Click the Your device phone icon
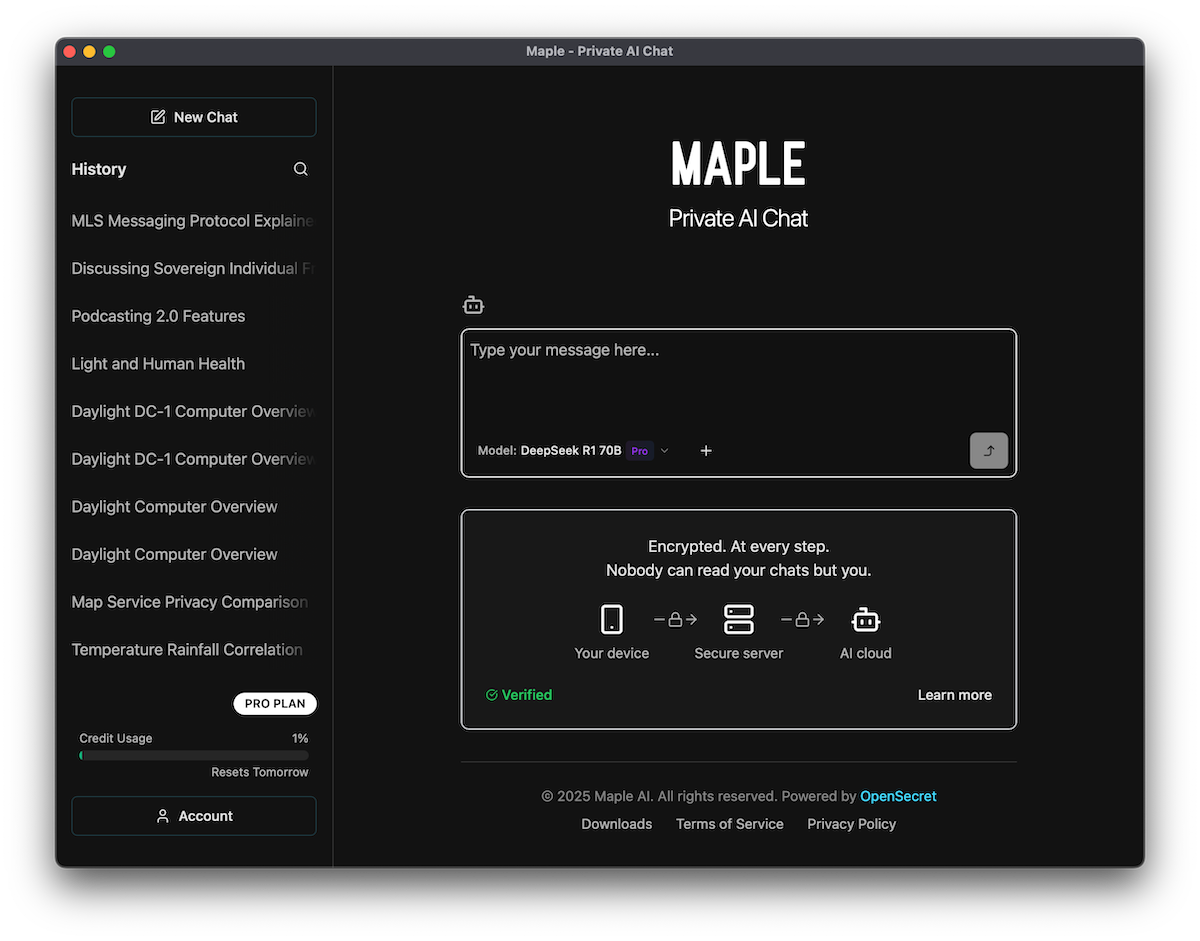The image size is (1200, 941). pos(612,620)
